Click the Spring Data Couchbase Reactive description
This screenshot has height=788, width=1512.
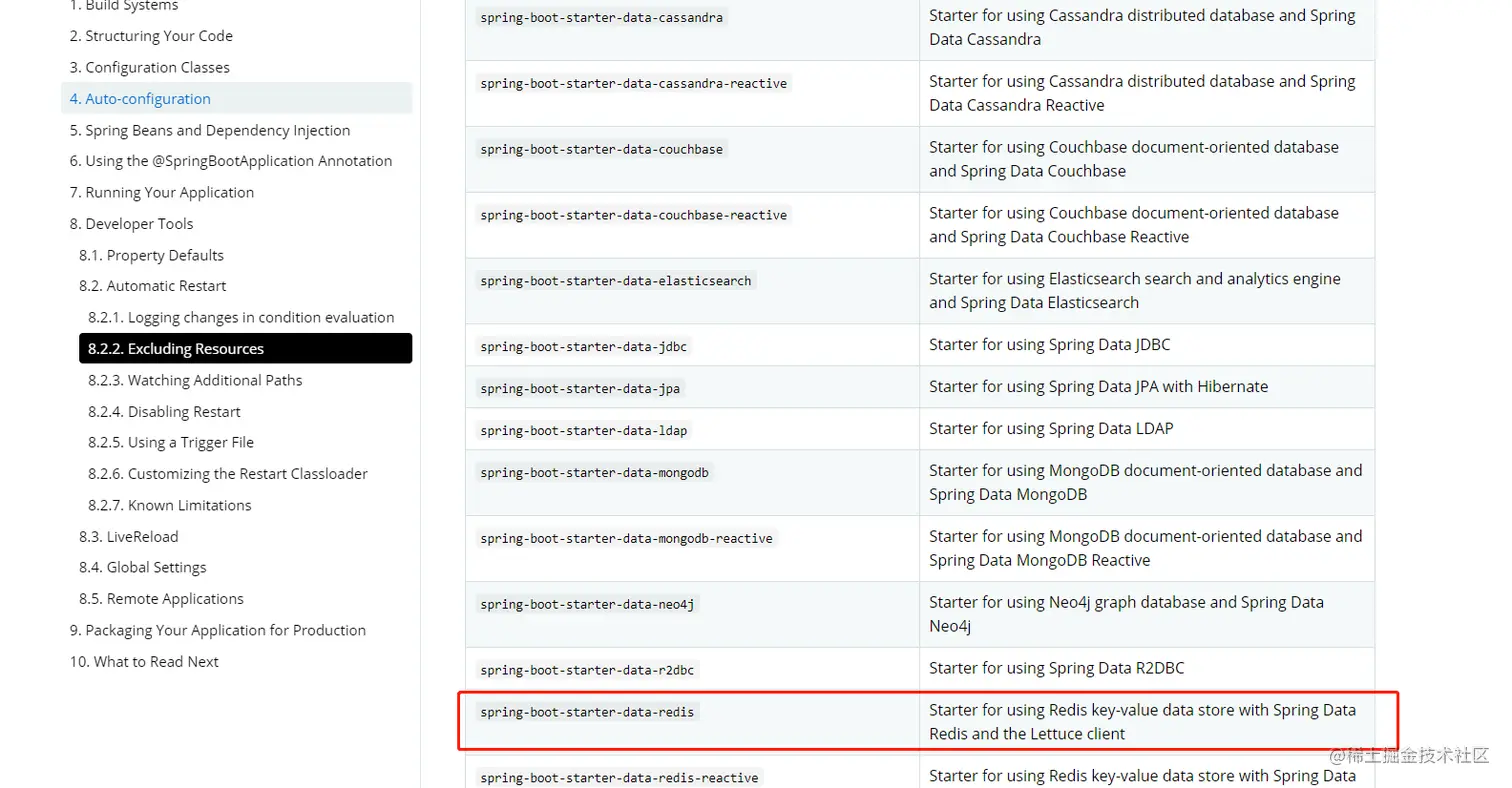pos(1134,225)
